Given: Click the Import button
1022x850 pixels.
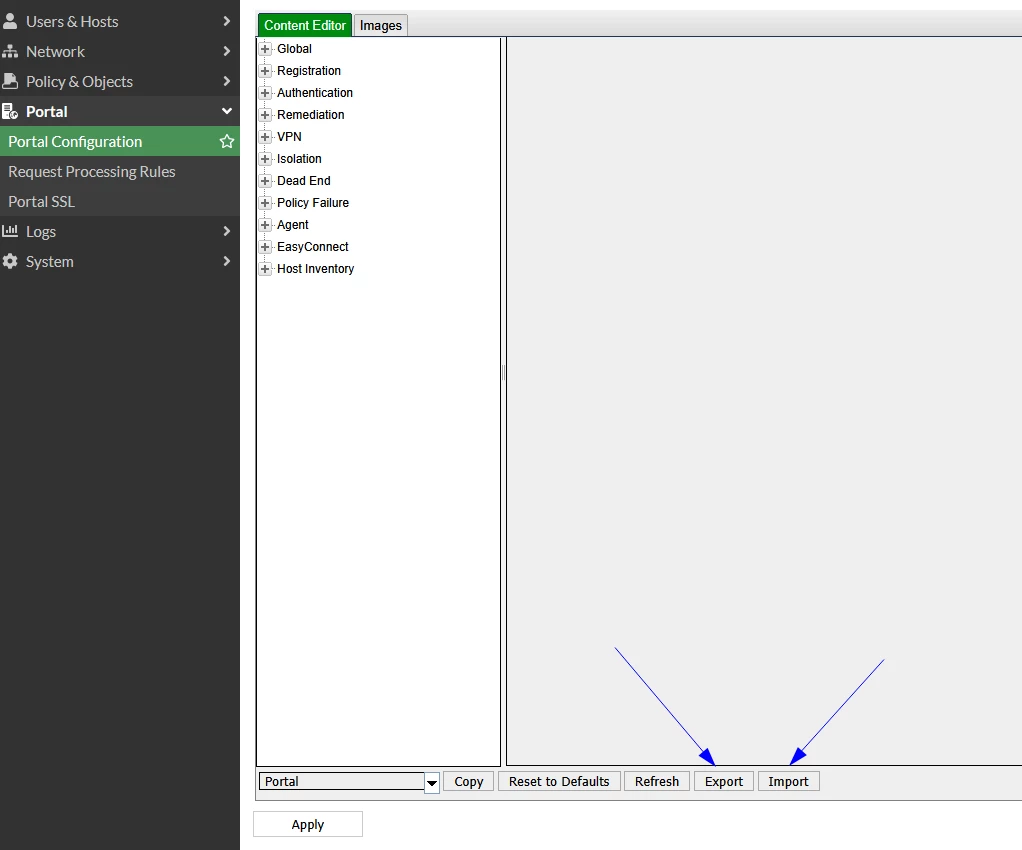Looking at the screenshot, I should (789, 782).
